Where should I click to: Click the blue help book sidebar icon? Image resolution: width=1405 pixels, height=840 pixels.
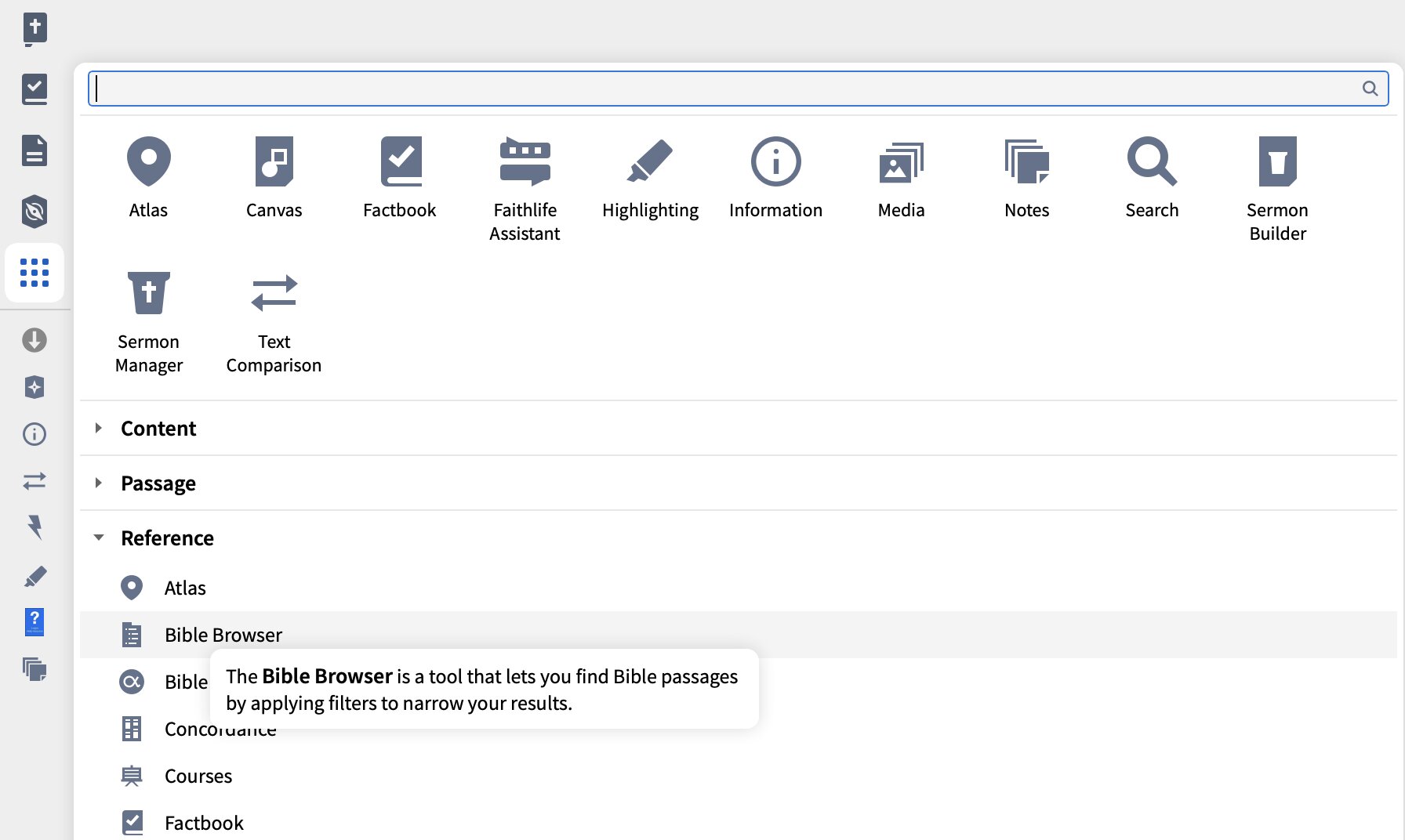34,622
